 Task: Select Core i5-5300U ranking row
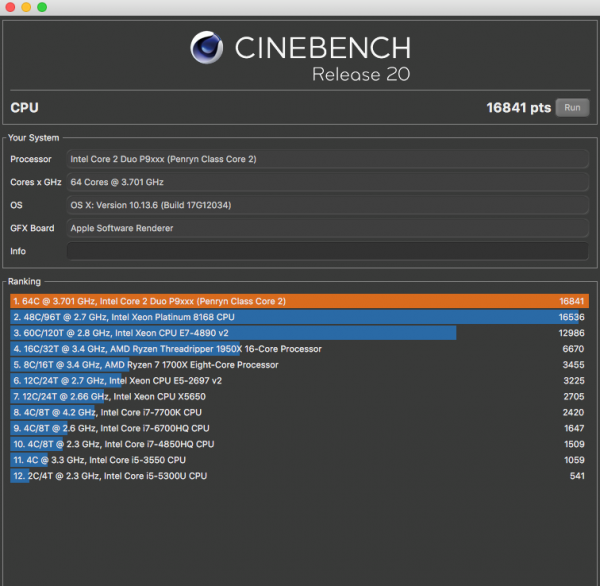coord(298,476)
